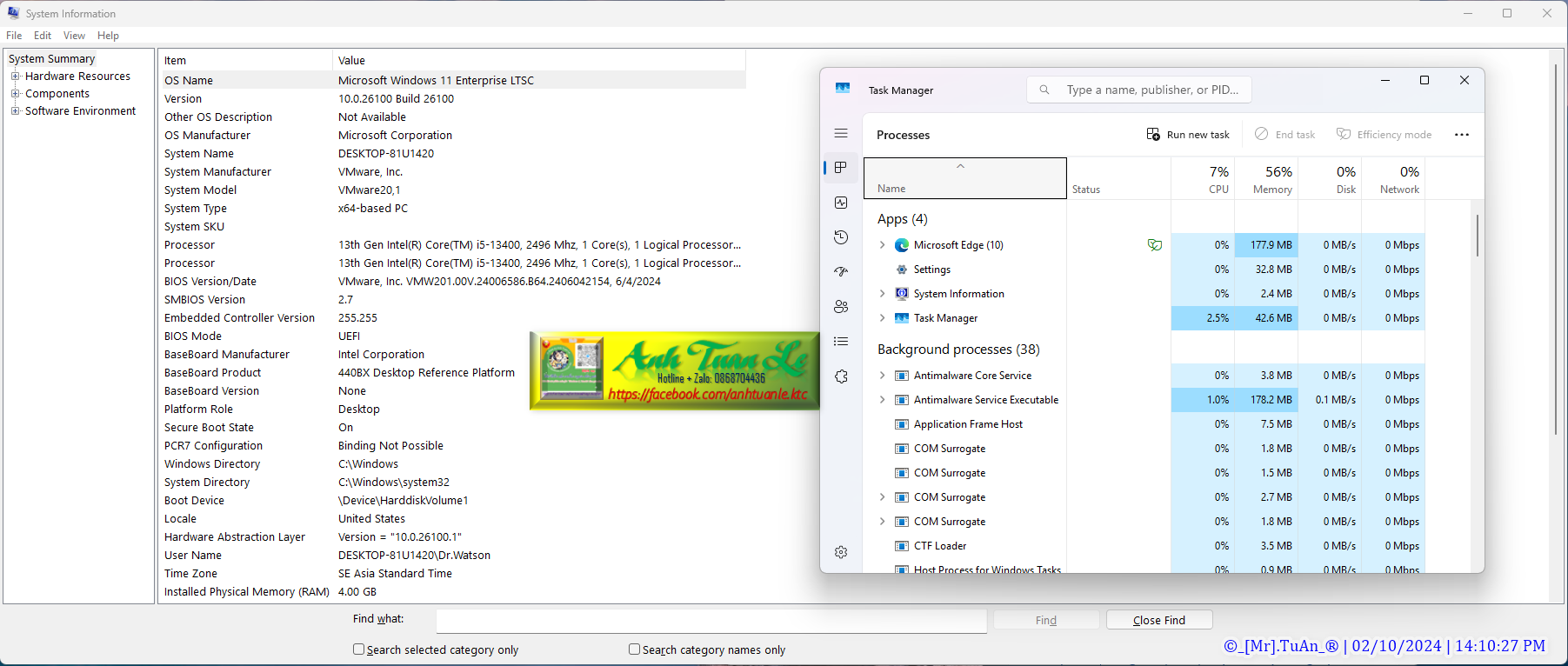Select Processes page icon in Task Manager sidebar
The image size is (1568, 666).
click(841, 168)
